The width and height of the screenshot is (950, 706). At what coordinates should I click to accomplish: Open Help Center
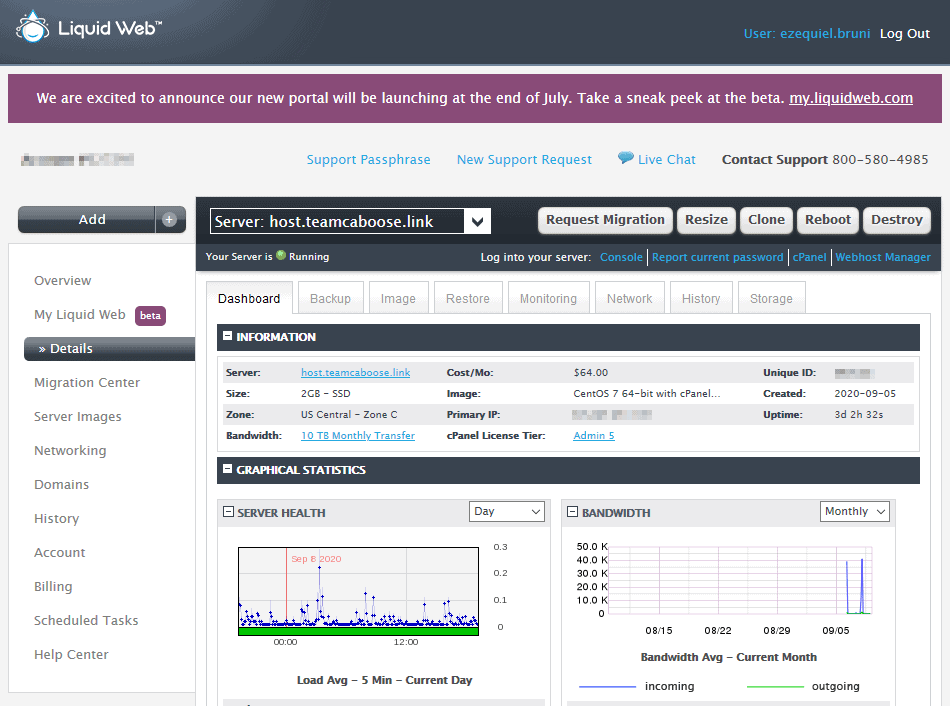point(71,654)
